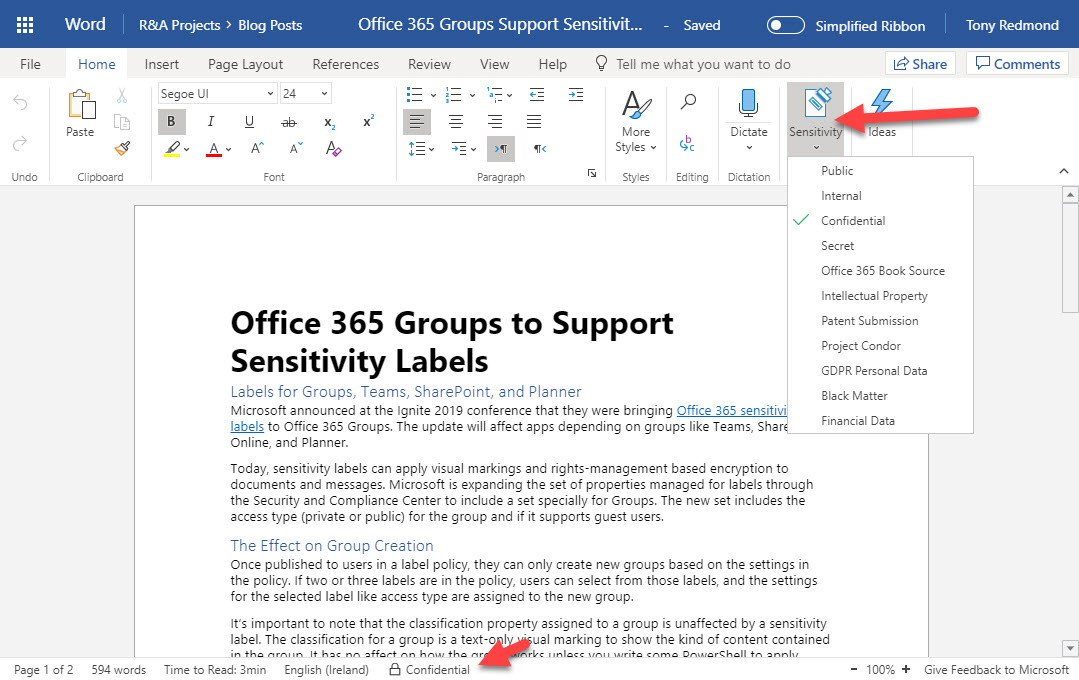
Task: Open the Paragraph dialog launcher
Action: coord(592,173)
